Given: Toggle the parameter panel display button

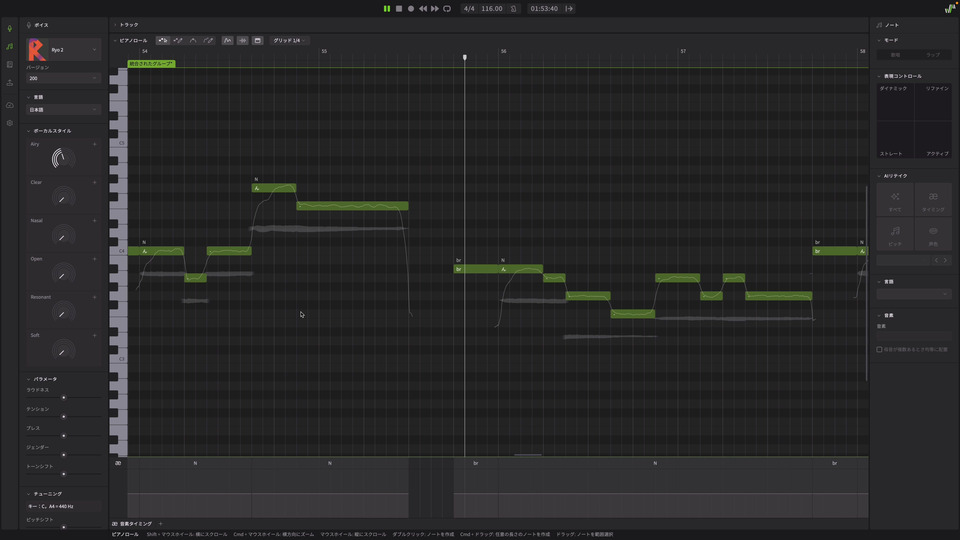Looking at the screenshot, I should pos(258,40).
